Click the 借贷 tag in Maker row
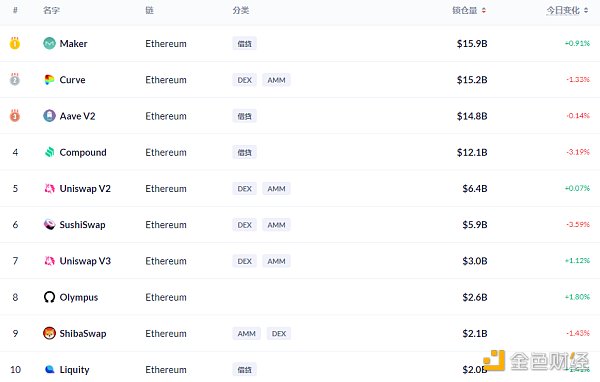The height and width of the screenshot is (382, 600). 245,44
